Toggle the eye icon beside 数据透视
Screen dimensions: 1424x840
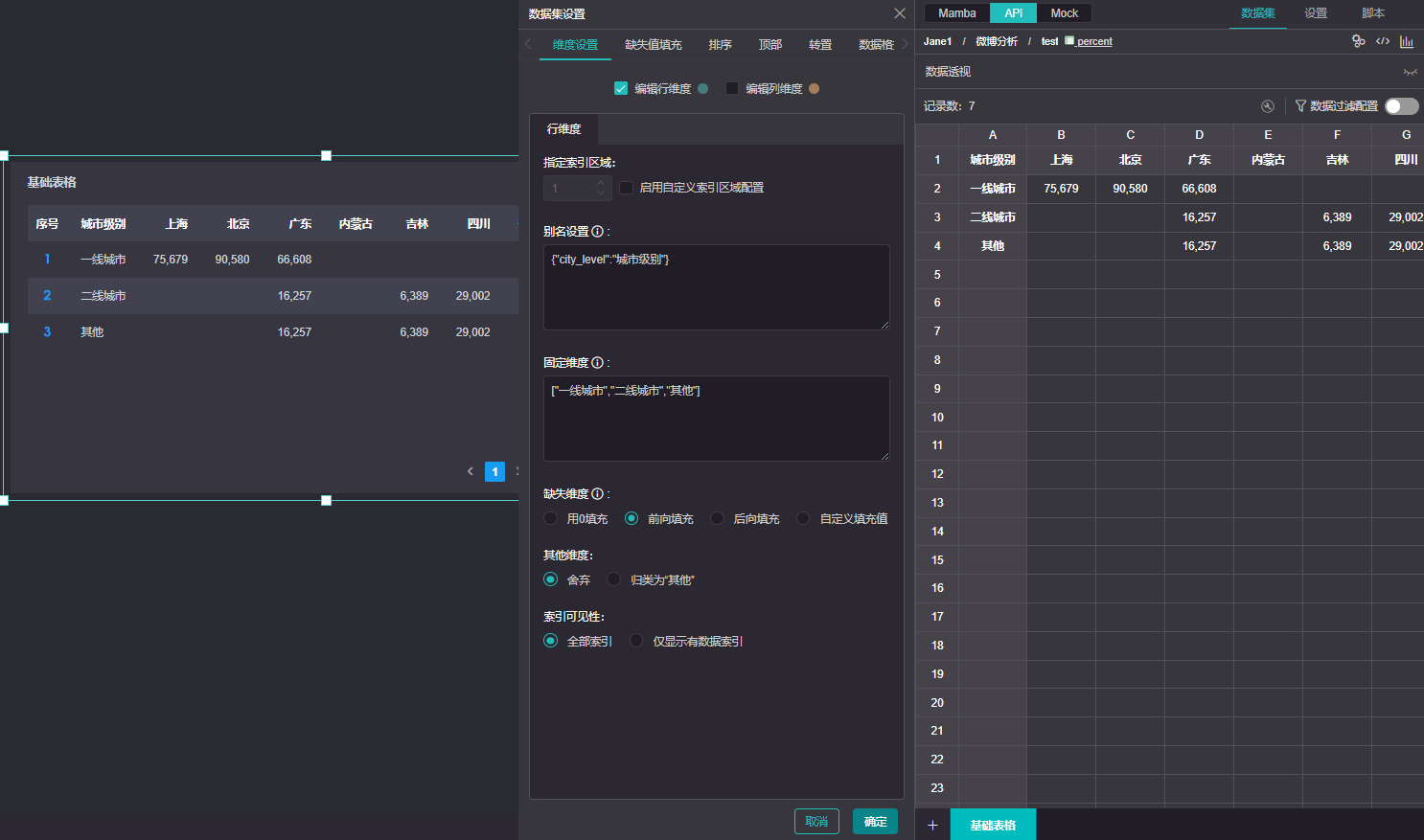point(1410,72)
